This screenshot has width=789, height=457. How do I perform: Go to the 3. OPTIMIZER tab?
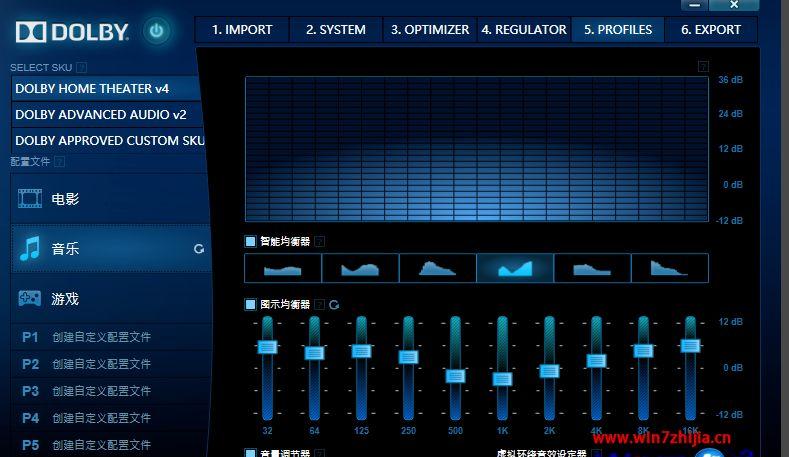[x=430, y=30]
